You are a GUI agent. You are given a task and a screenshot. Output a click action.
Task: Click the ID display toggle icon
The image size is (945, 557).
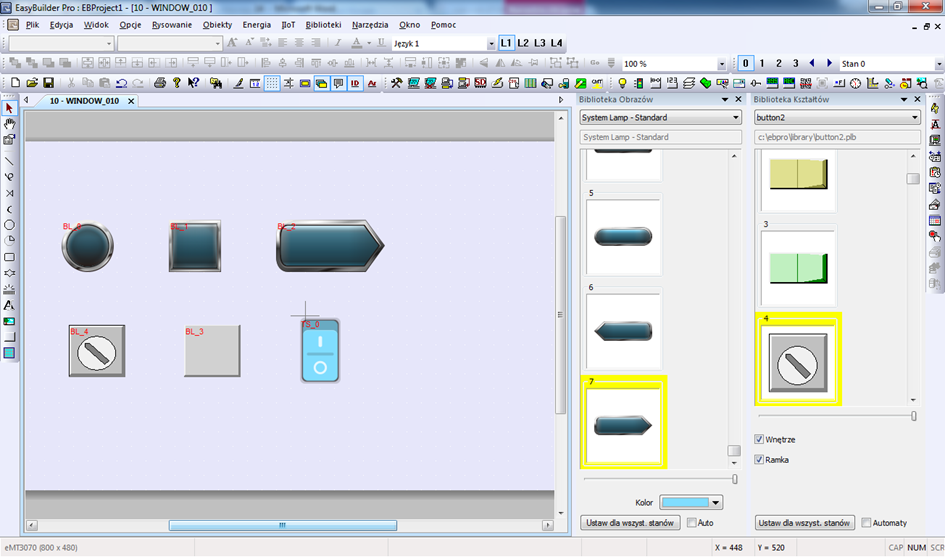[355, 83]
